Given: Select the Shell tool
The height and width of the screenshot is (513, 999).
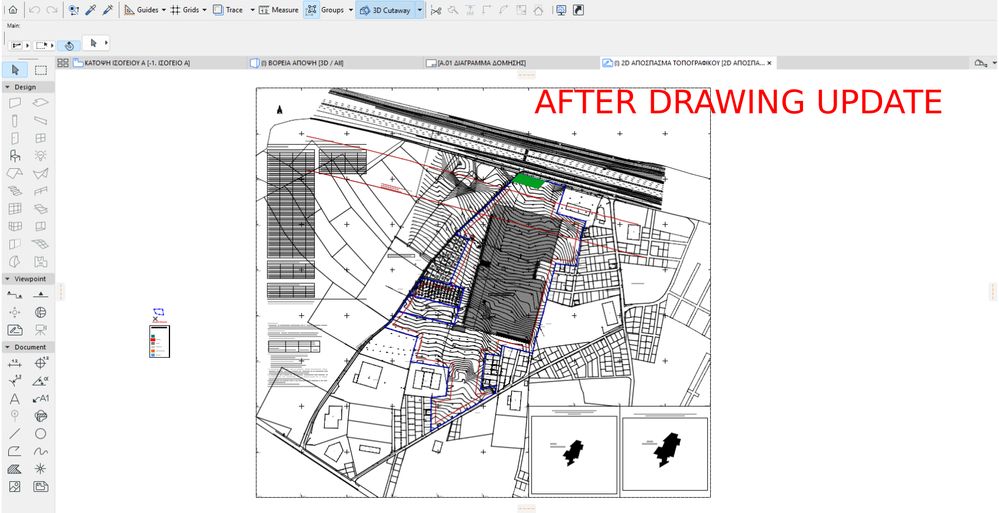Looking at the screenshot, I should (41, 173).
